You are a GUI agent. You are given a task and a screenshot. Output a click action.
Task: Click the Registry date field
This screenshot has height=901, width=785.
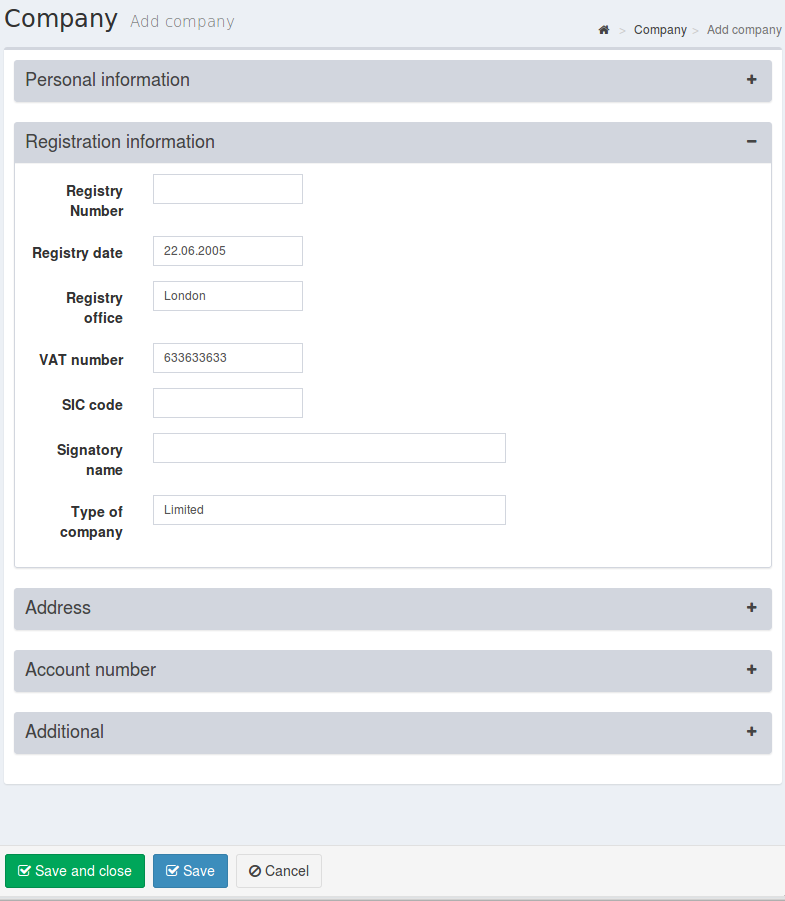[228, 251]
